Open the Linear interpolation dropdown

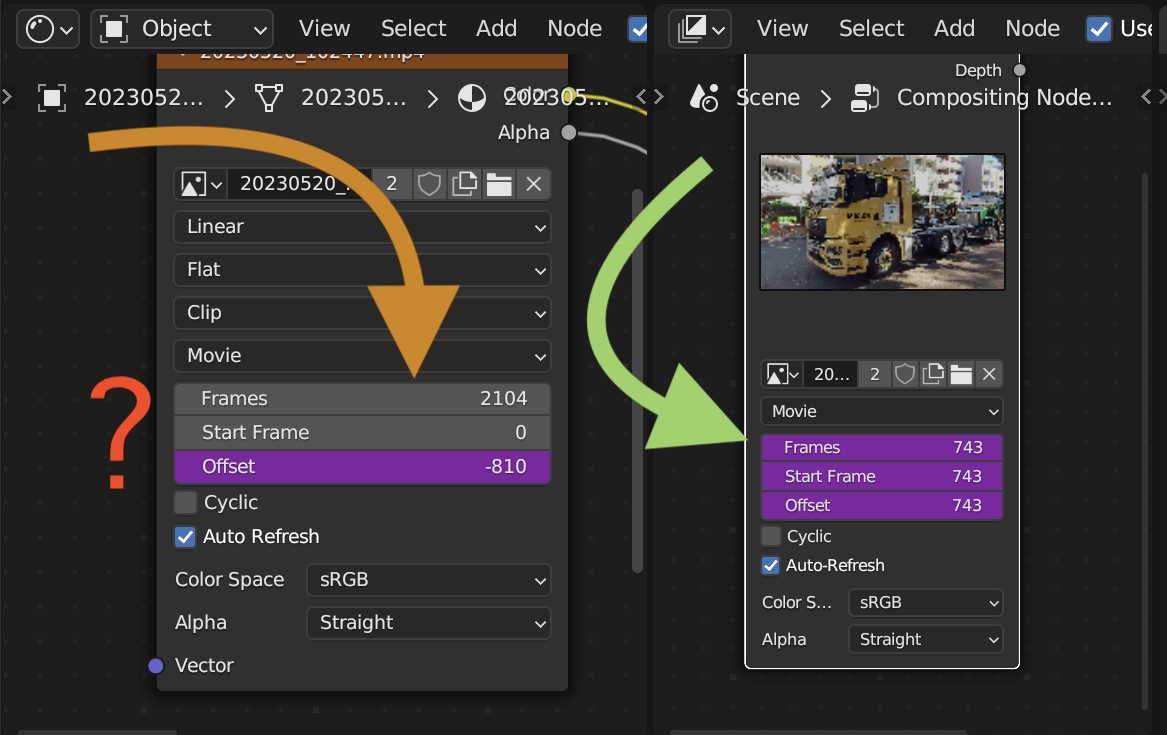(x=362, y=227)
